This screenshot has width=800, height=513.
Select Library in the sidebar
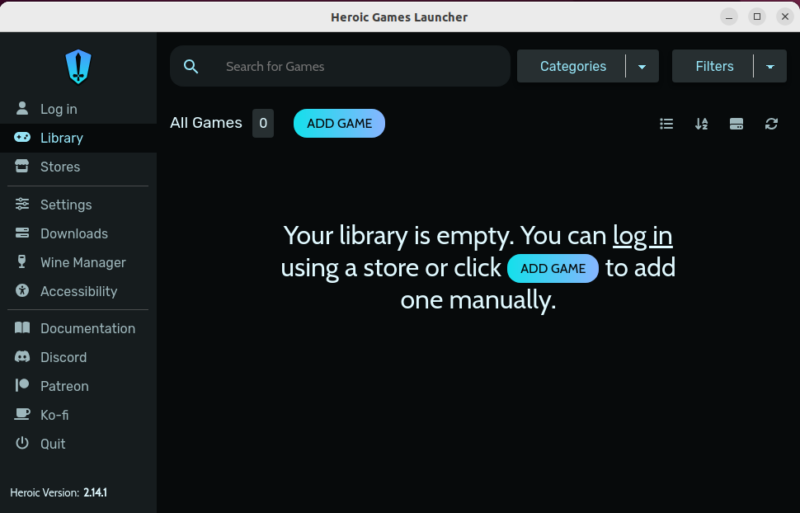point(78,138)
